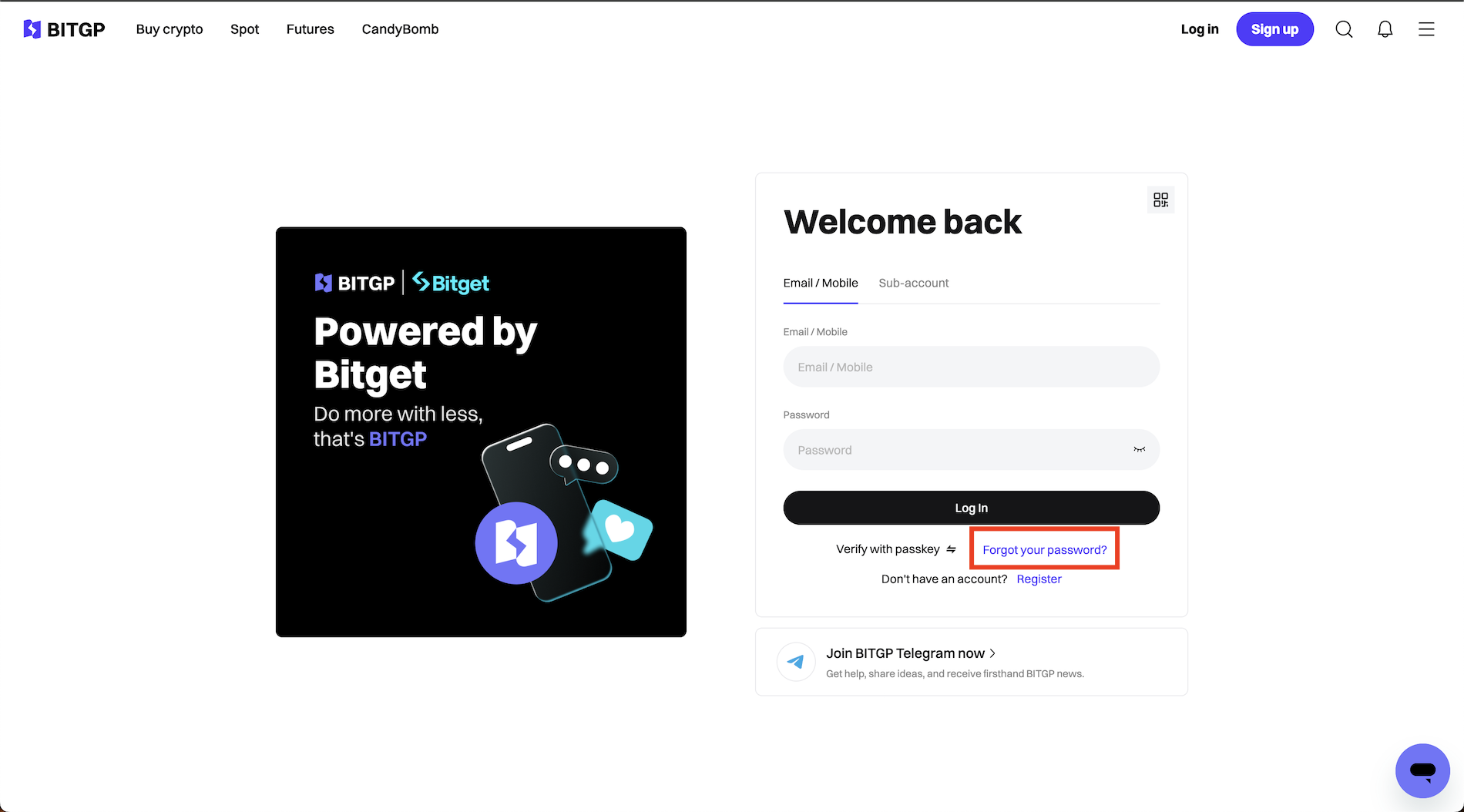Click the Sign up button
1464x812 pixels.
[1274, 29]
